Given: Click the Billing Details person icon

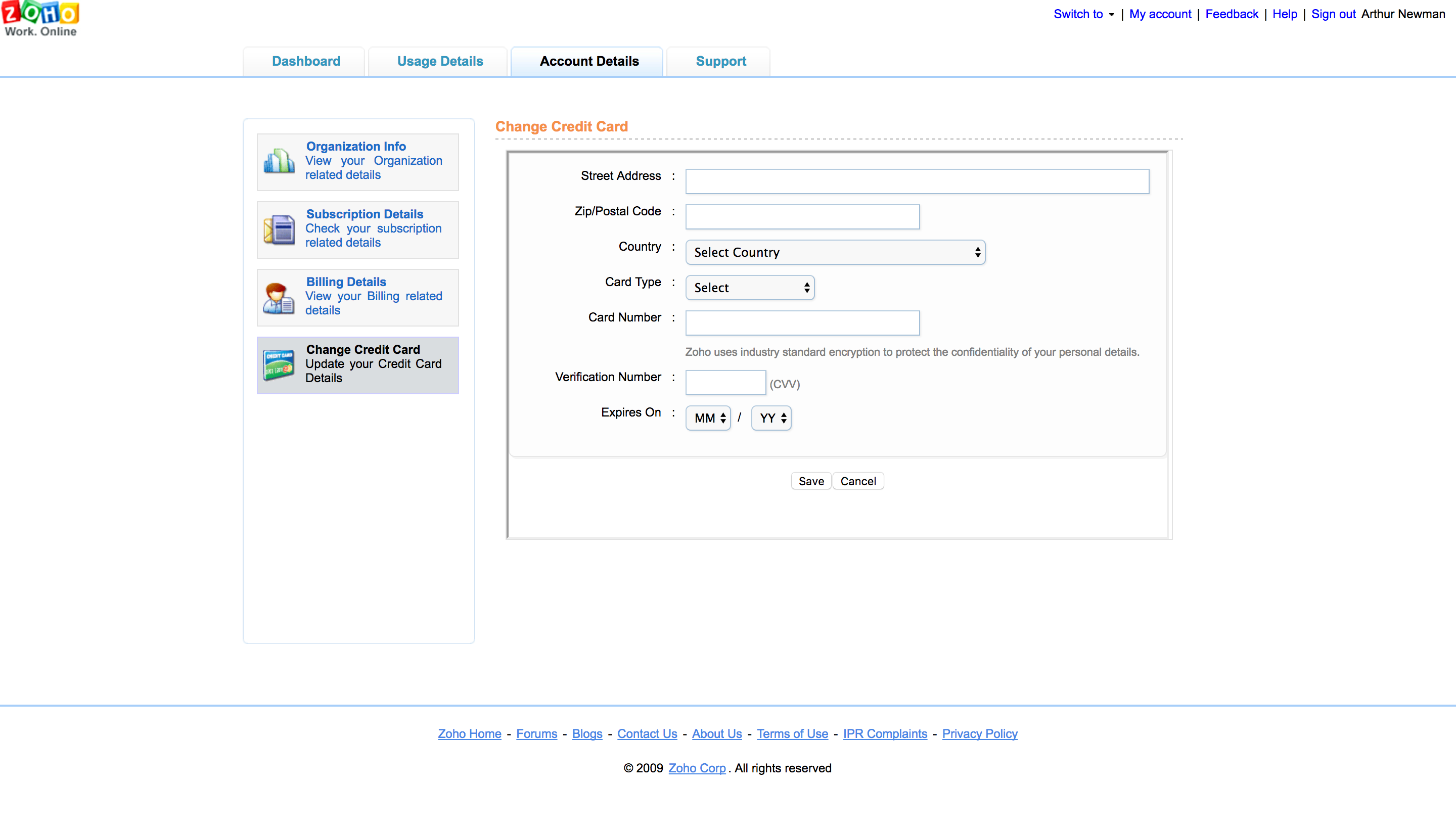Looking at the screenshot, I should click(279, 297).
